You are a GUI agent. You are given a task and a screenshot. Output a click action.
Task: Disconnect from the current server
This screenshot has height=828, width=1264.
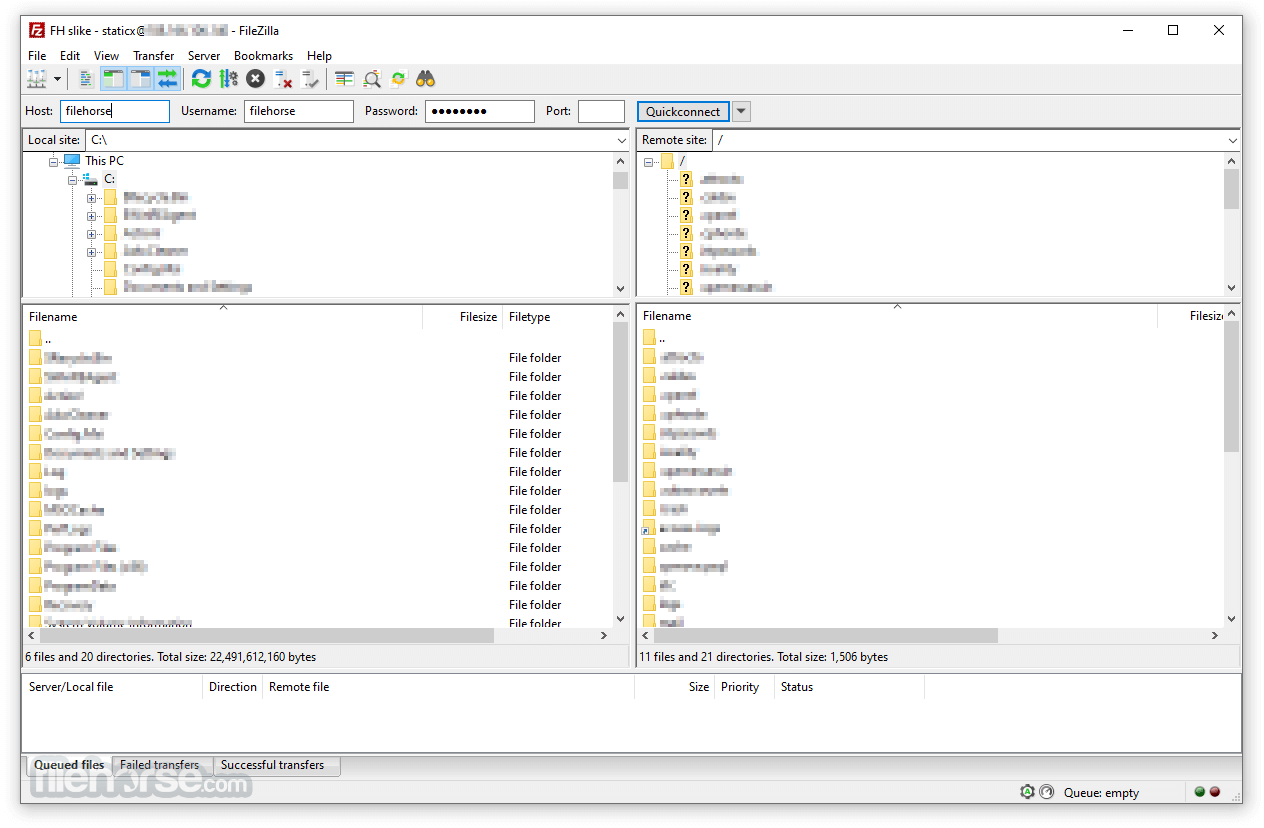[283, 79]
